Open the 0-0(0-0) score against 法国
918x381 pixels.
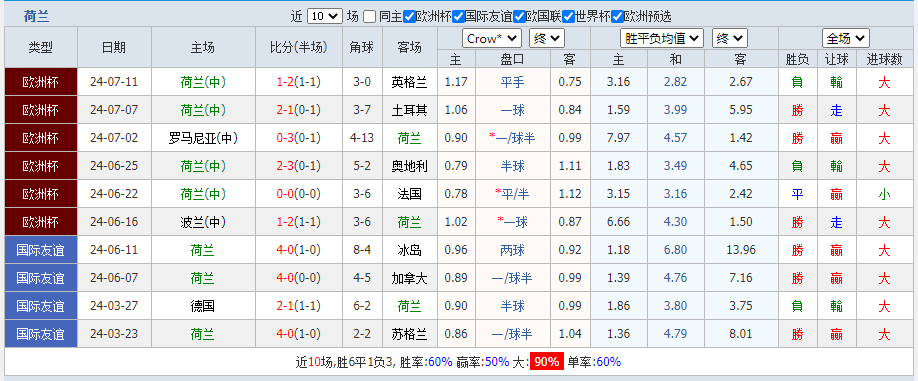pyautogui.click(x=299, y=194)
